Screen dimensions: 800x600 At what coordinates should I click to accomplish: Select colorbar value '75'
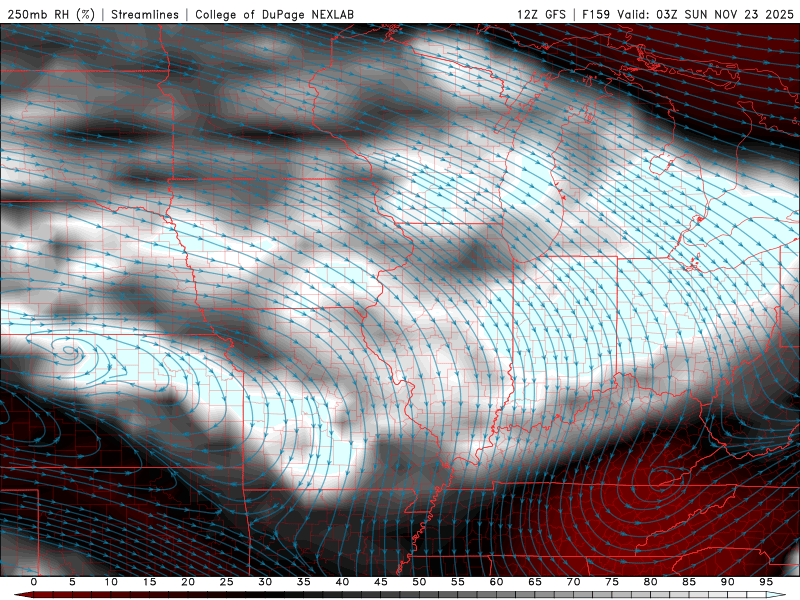tap(612, 582)
